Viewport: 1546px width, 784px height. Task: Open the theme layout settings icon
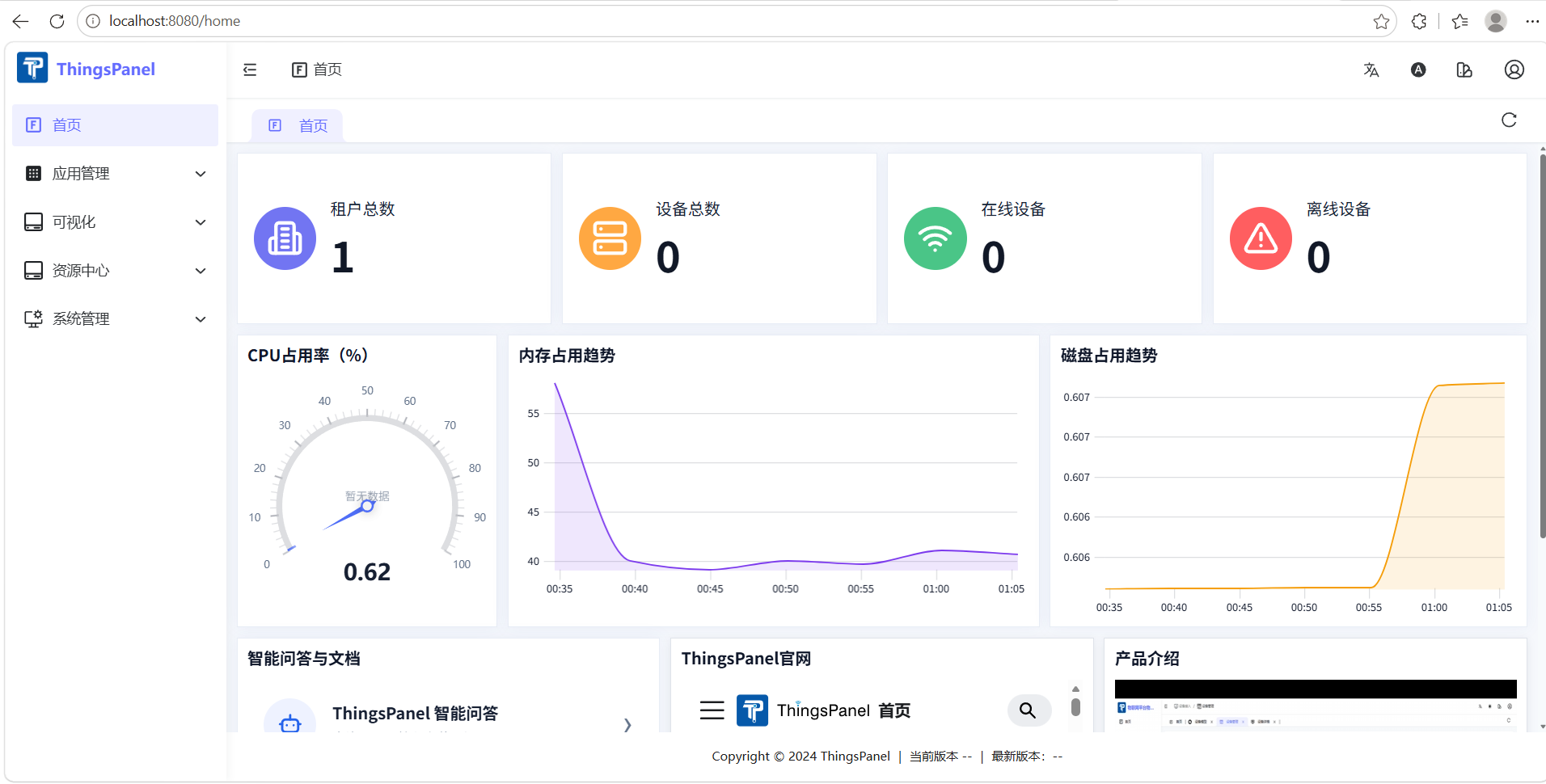point(1464,70)
